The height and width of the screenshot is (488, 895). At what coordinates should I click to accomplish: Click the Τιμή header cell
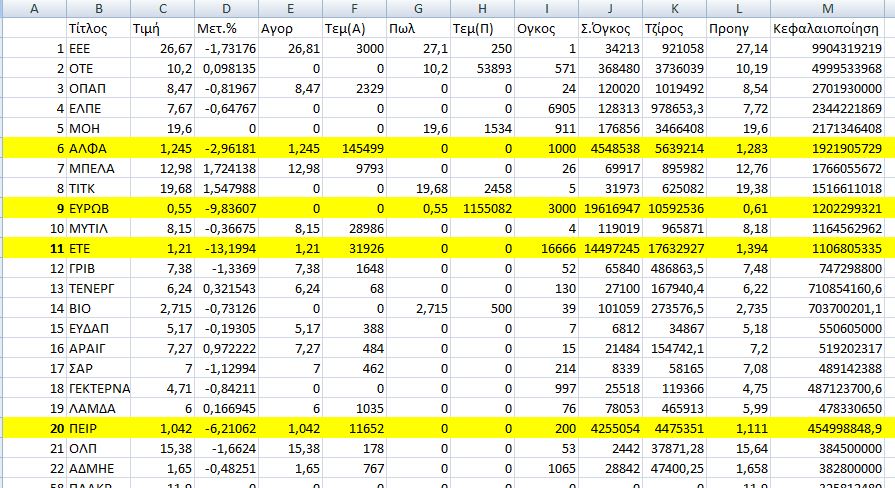[x=163, y=29]
